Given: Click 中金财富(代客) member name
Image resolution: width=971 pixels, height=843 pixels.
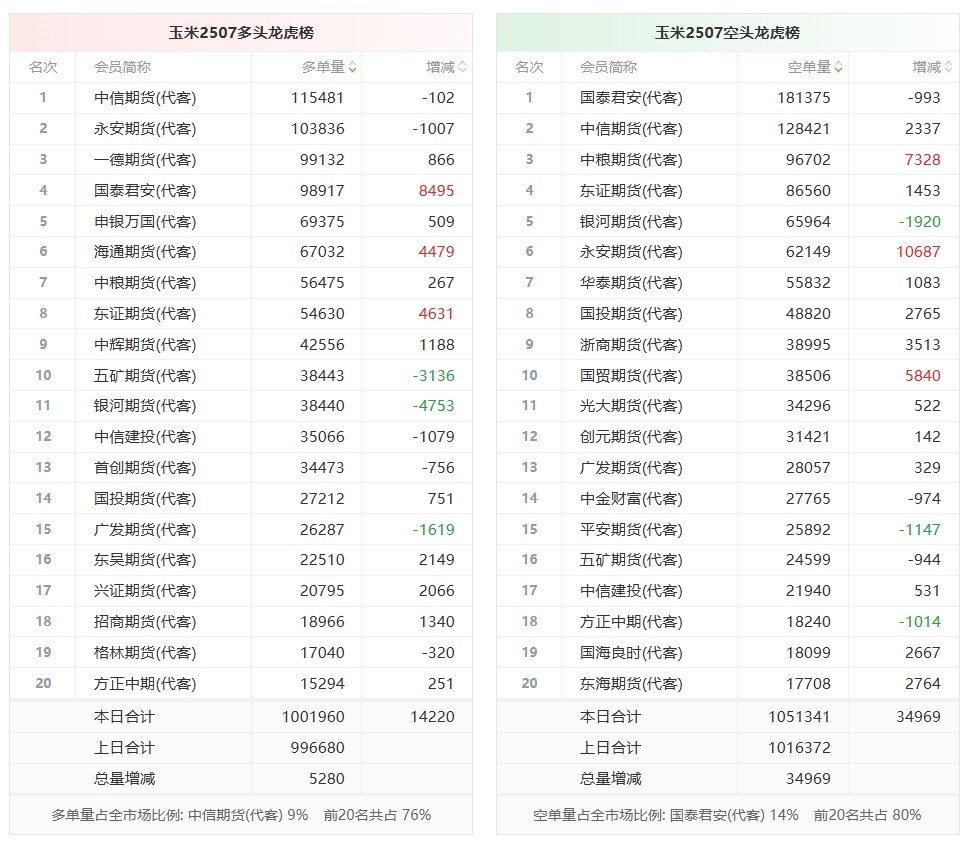Looking at the screenshot, I should [631, 499].
